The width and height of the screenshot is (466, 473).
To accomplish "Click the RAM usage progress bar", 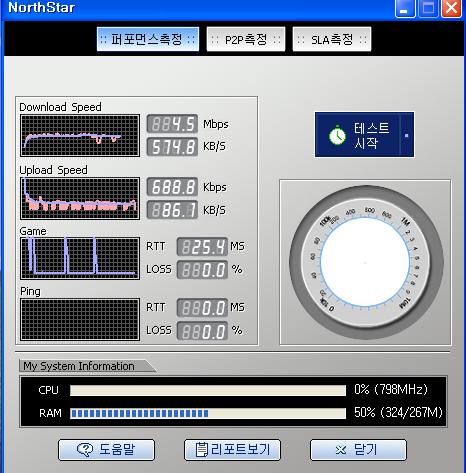I will click(208, 414).
